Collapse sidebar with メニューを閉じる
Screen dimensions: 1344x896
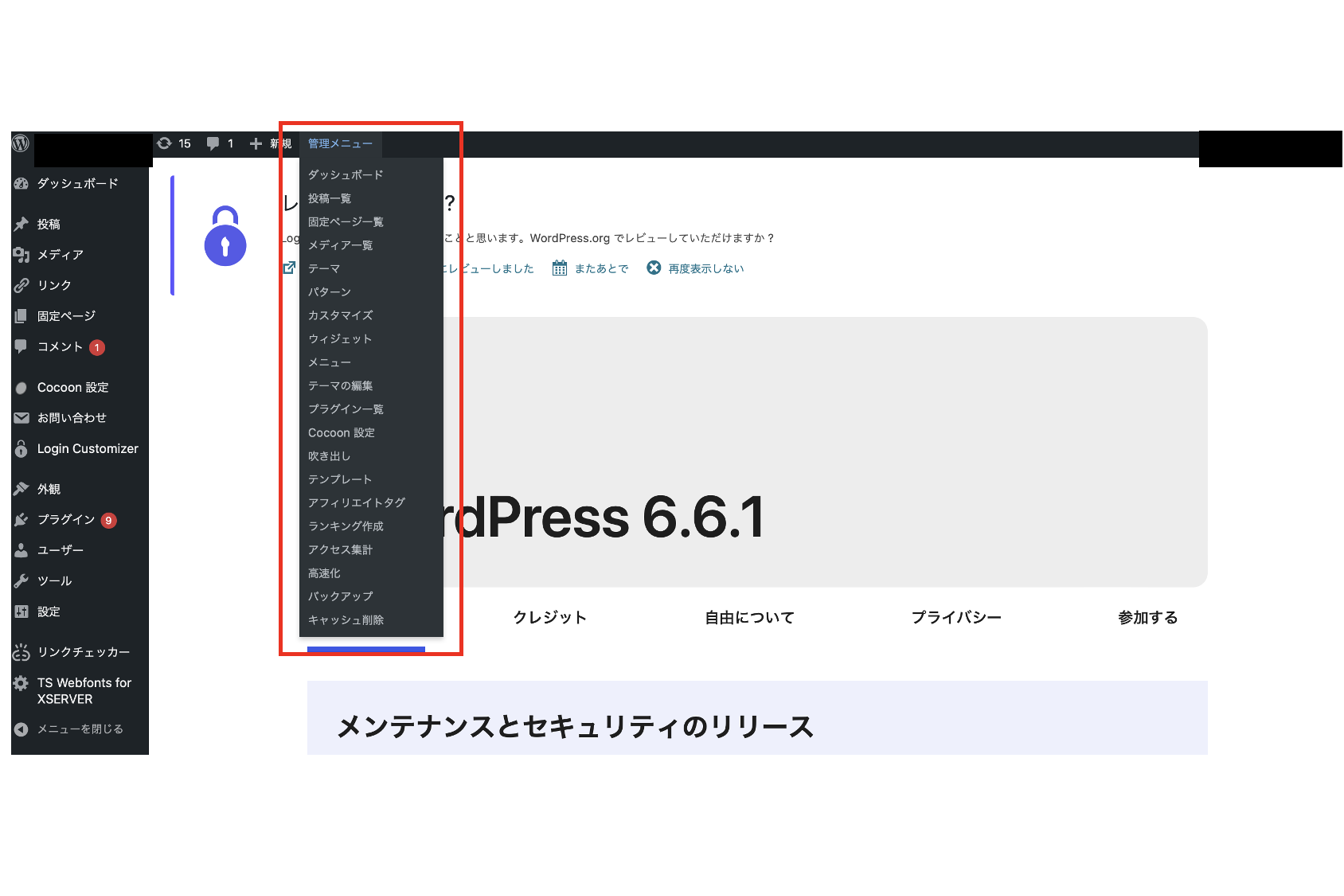point(80,729)
